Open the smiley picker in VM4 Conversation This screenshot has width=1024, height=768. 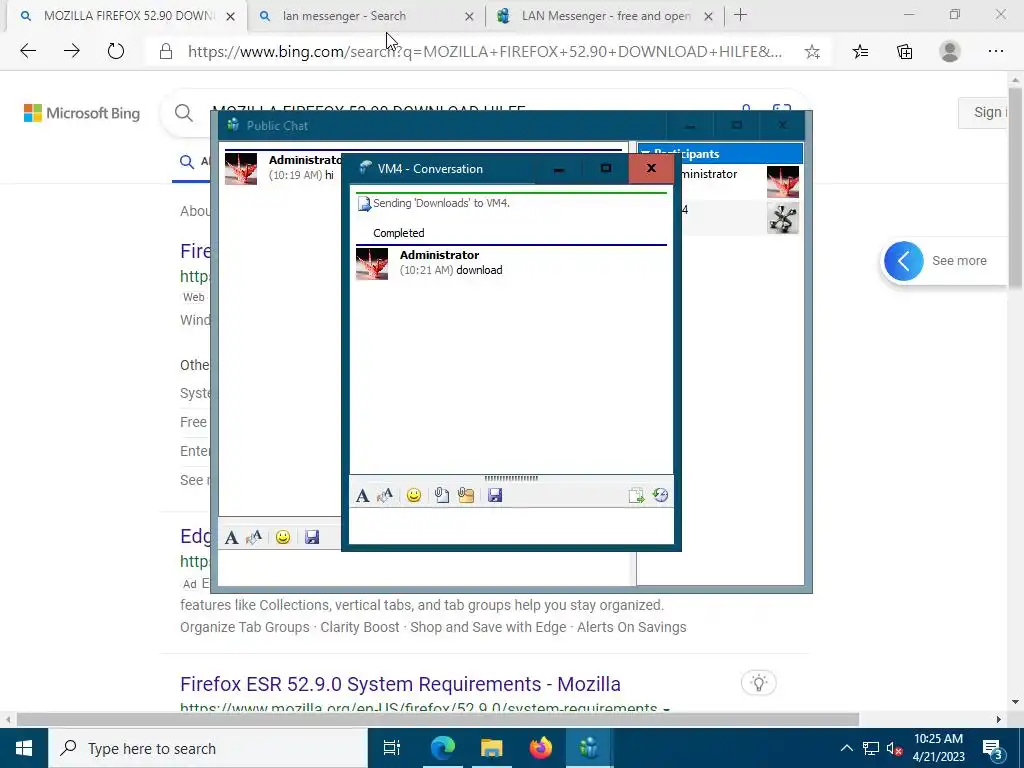413,496
